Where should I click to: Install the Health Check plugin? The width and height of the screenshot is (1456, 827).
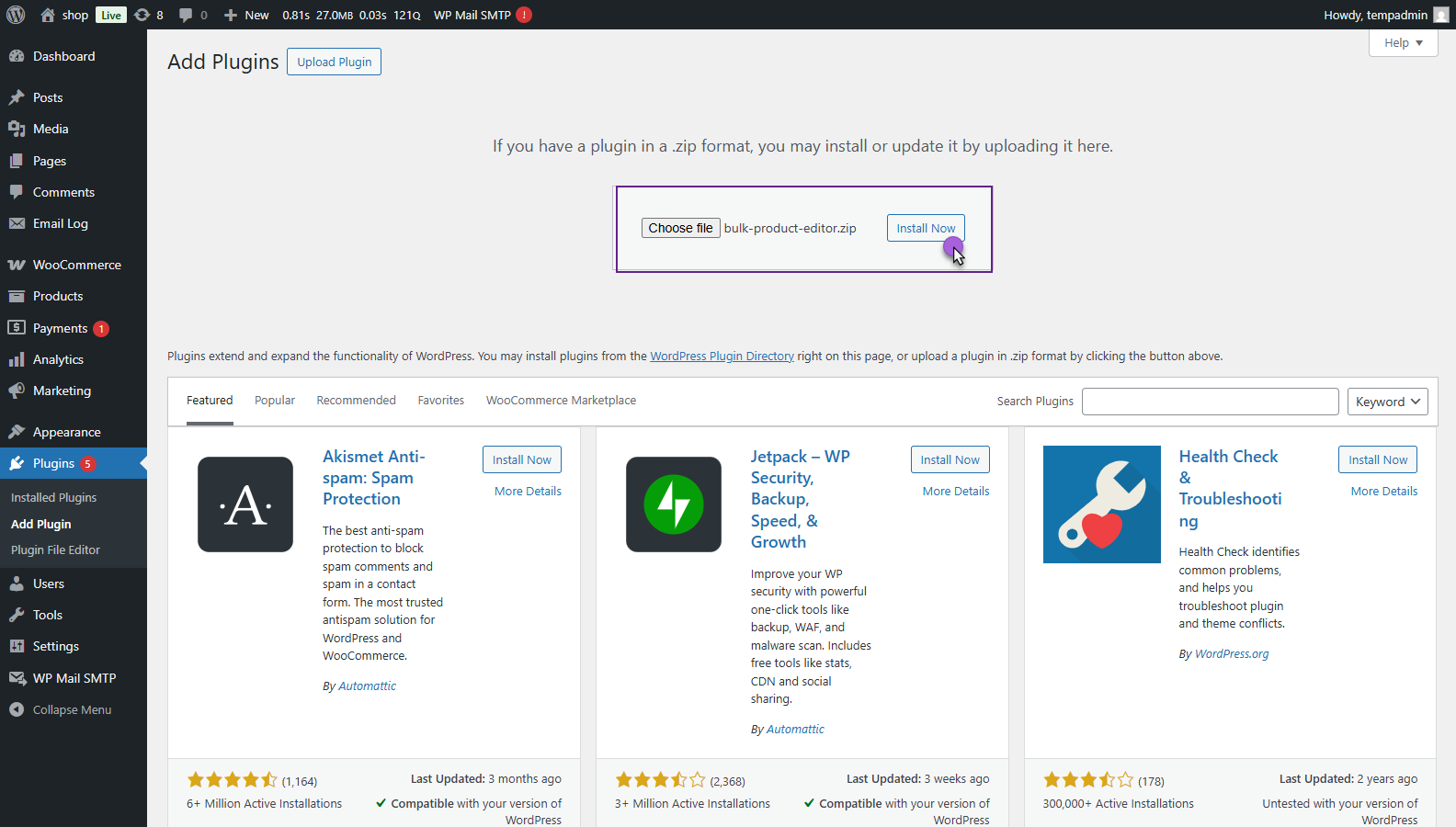[x=1378, y=459]
